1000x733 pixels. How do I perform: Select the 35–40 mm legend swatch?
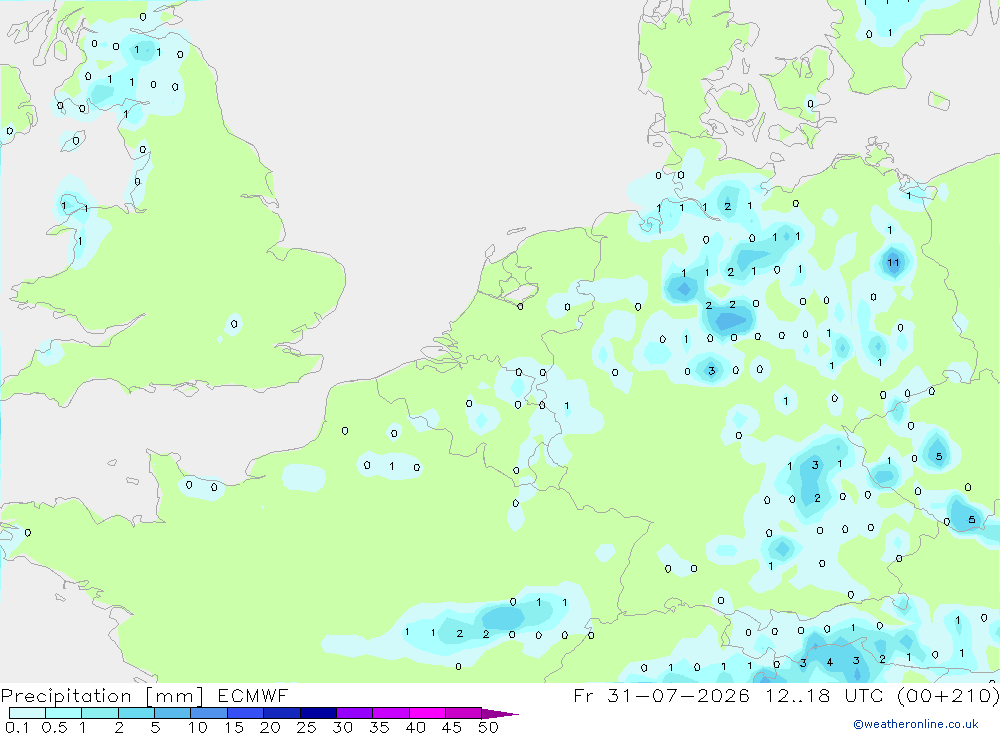coord(390,713)
